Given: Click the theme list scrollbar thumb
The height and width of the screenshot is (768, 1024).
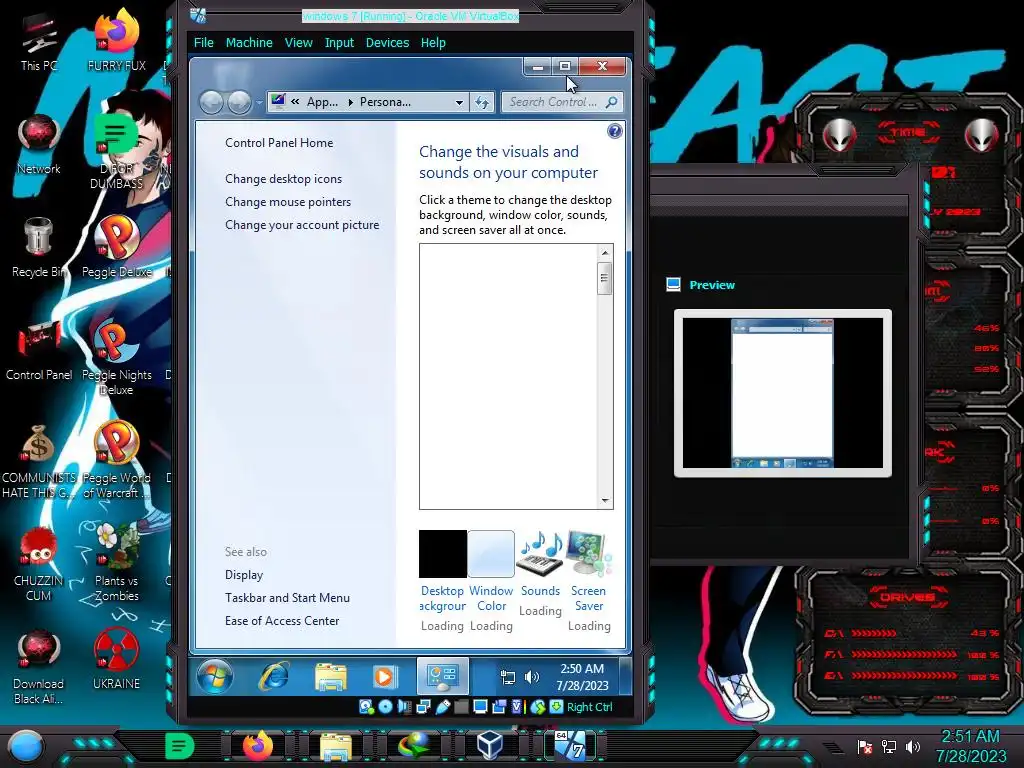Looking at the screenshot, I should pyautogui.click(x=605, y=278).
